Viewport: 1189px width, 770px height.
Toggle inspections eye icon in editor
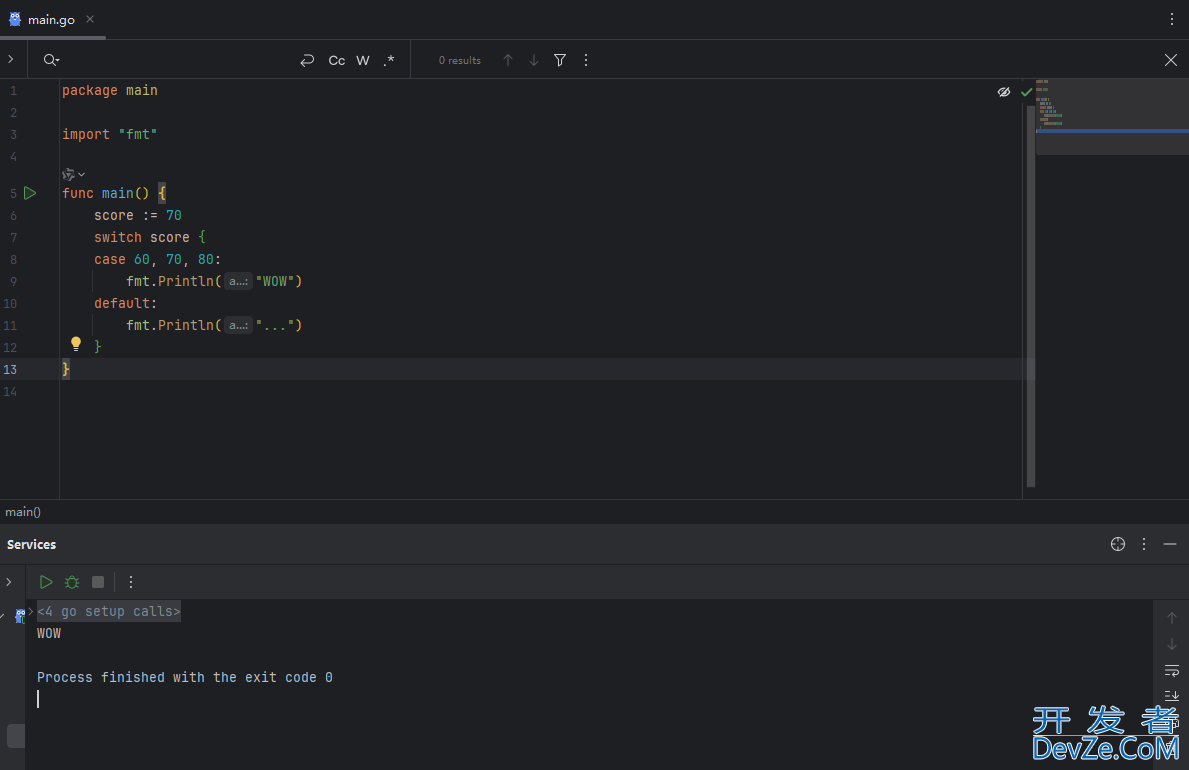click(1004, 92)
